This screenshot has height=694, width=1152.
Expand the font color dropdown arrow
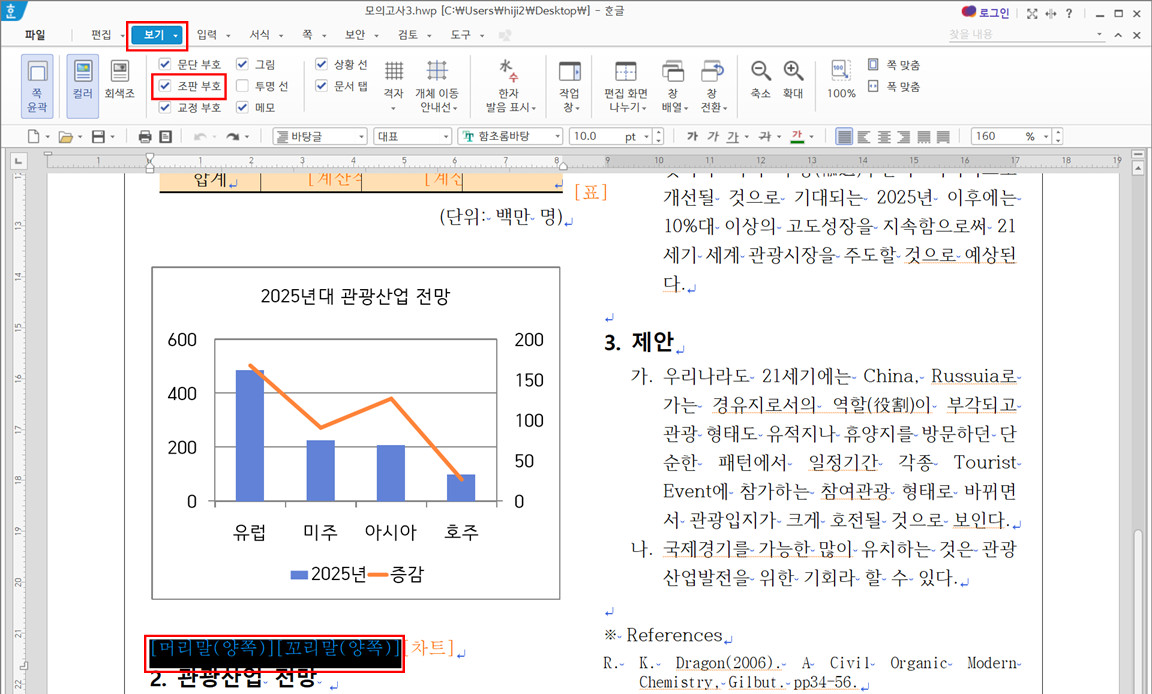pyautogui.click(x=812, y=137)
